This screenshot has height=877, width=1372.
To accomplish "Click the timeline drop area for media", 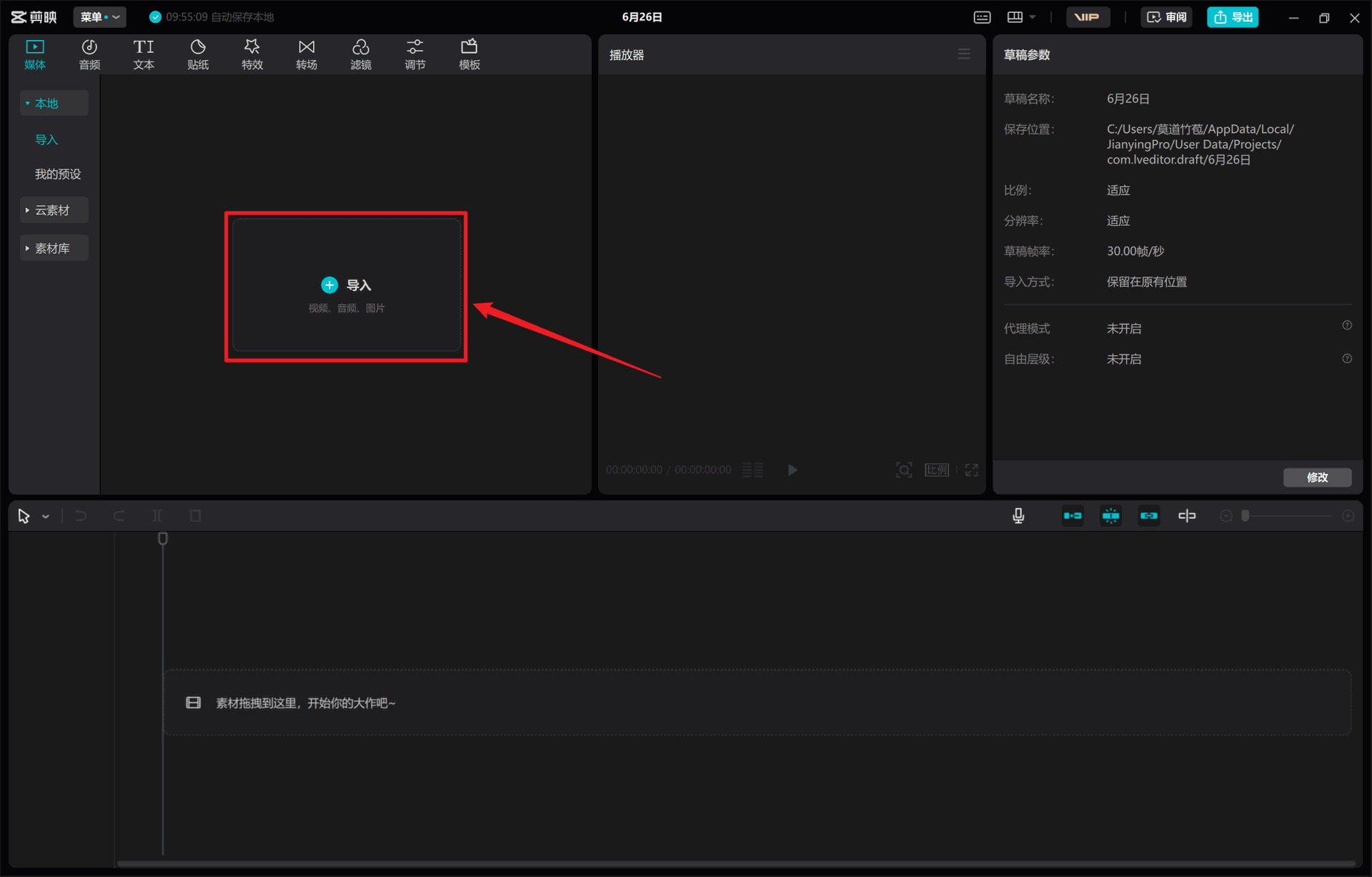I will click(757, 703).
